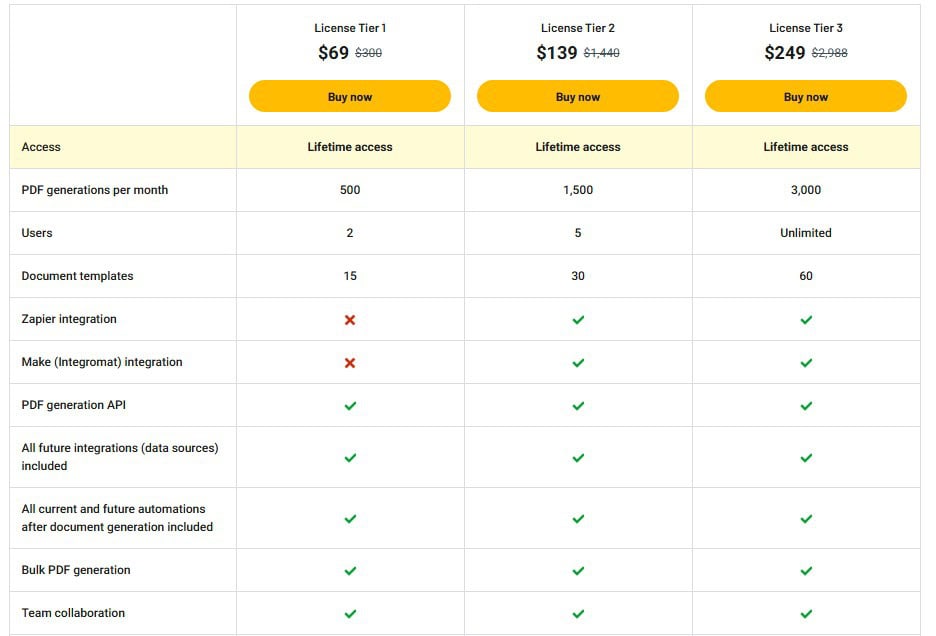Click the Unlimited users cell in Tier 3
The image size is (936, 636).
click(805, 233)
